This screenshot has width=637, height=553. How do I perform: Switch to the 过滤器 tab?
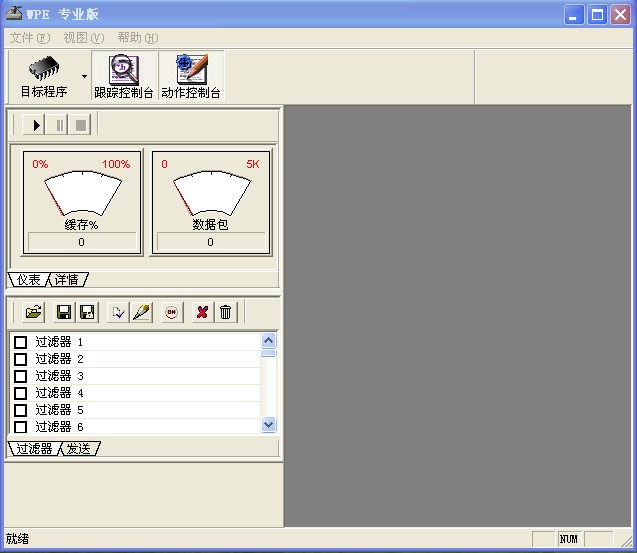tap(34, 449)
